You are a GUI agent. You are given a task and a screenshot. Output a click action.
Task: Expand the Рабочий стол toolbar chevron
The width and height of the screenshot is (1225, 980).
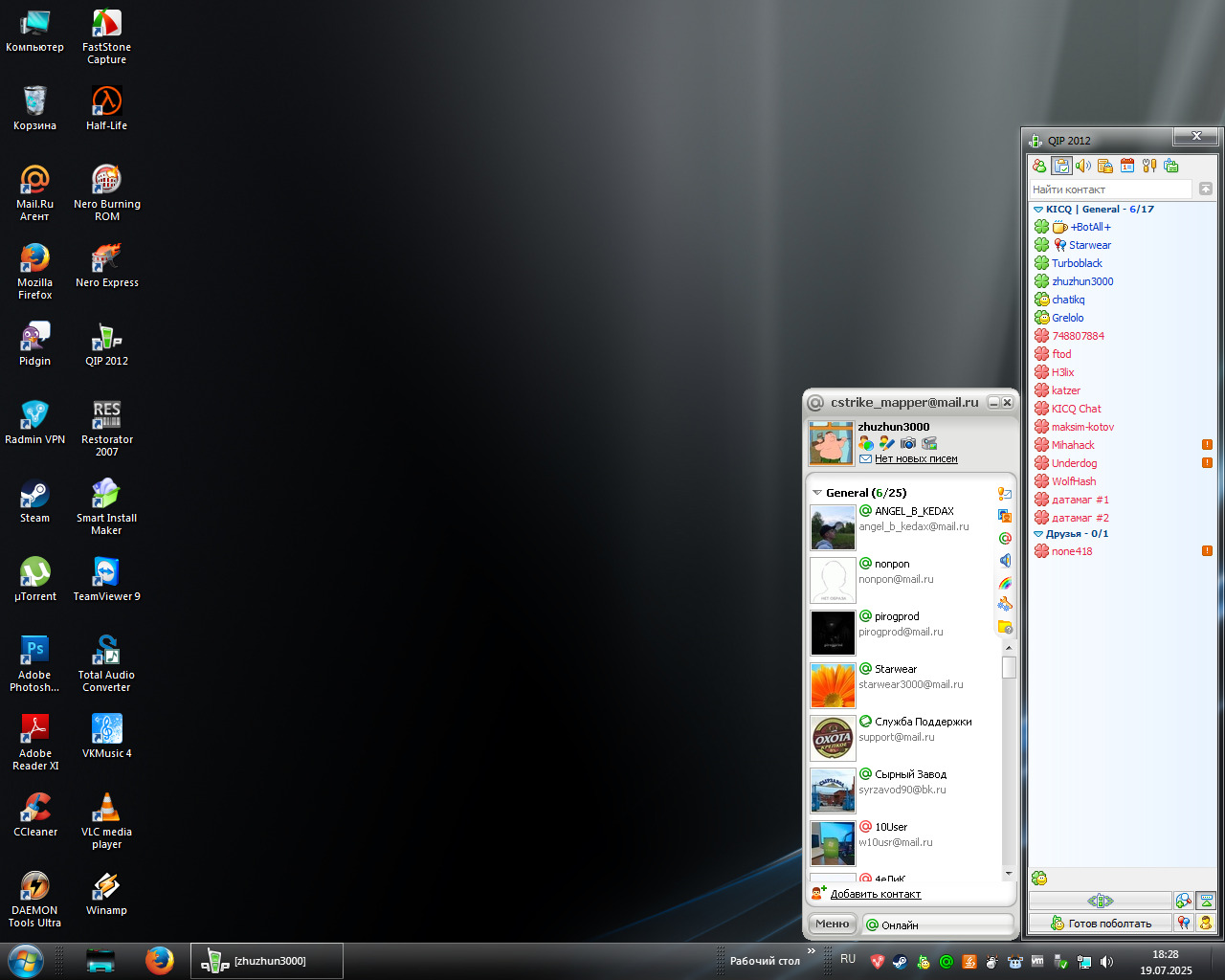812,951
